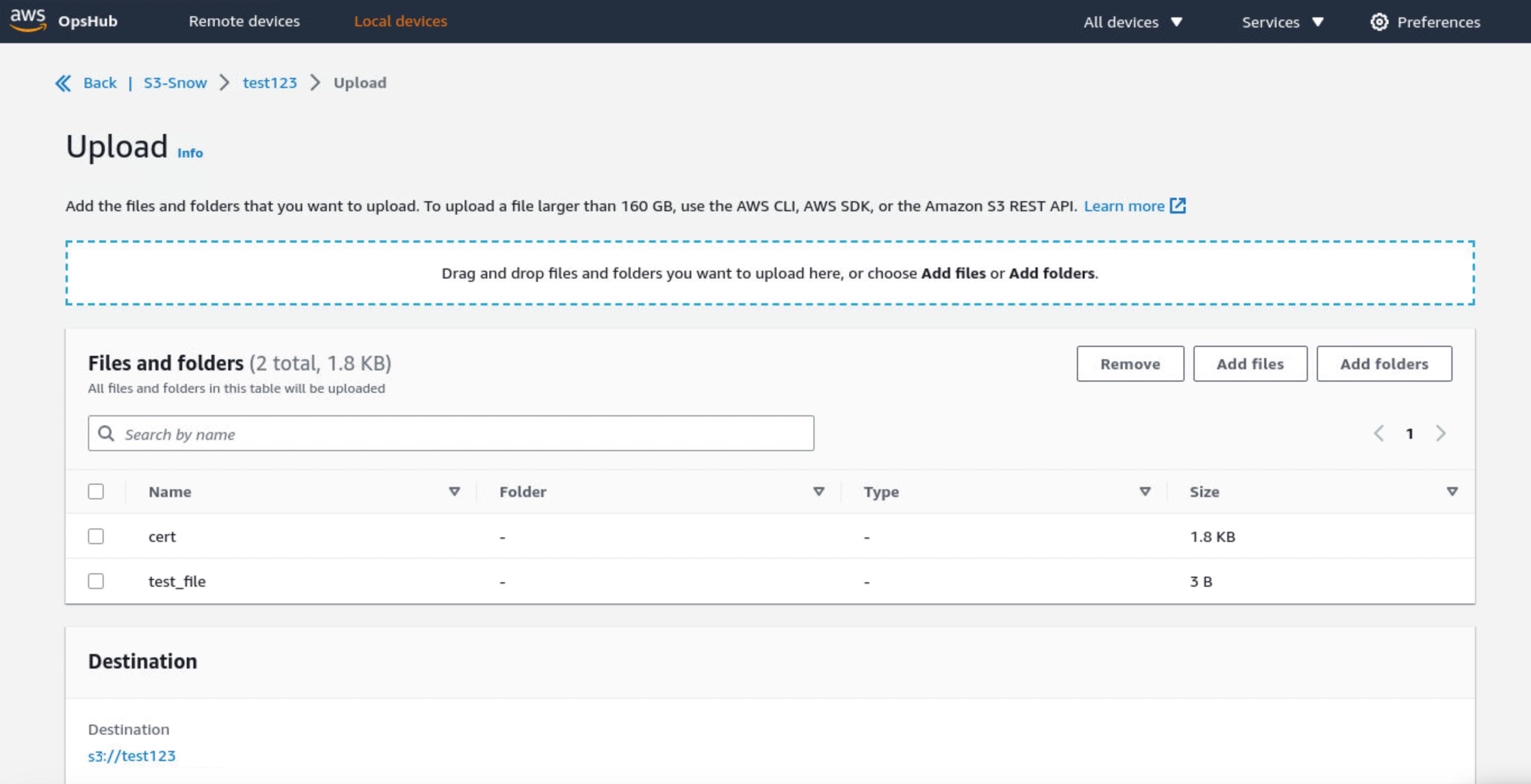Click the Folder column header

[522, 492]
